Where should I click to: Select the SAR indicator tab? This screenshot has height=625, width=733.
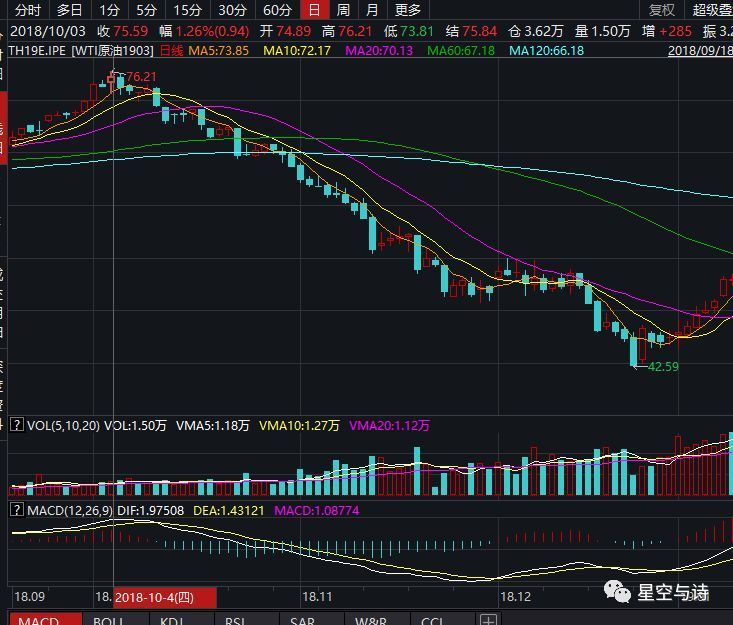(x=303, y=620)
